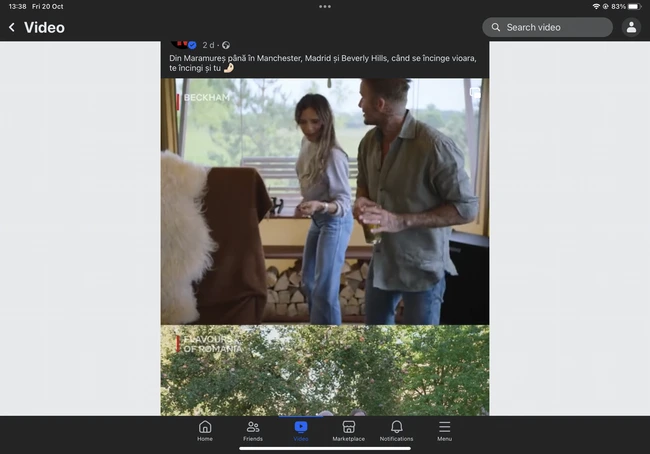This screenshot has height=454, width=650.
Task: Select the Video tab
Action: point(301,431)
